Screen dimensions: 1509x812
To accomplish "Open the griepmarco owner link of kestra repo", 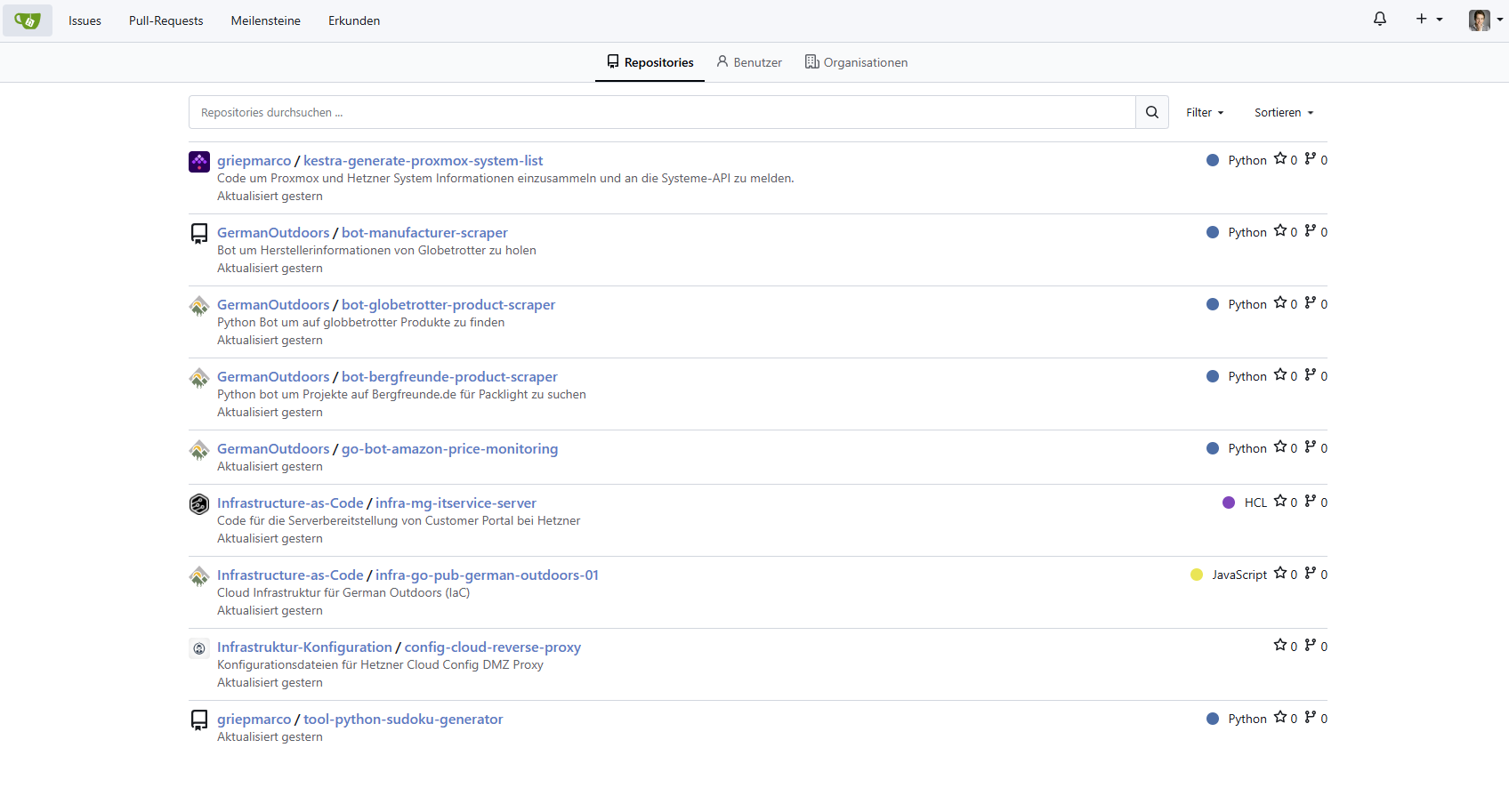I will coord(254,161).
